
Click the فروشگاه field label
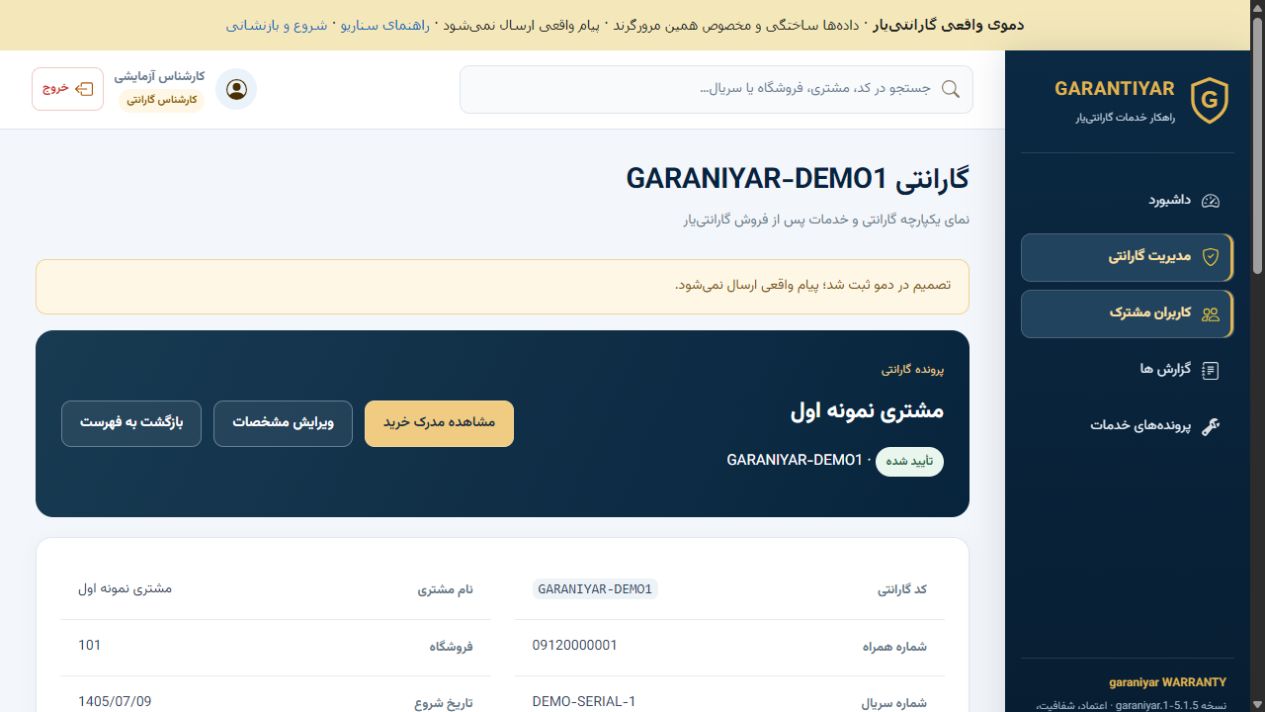pos(451,647)
